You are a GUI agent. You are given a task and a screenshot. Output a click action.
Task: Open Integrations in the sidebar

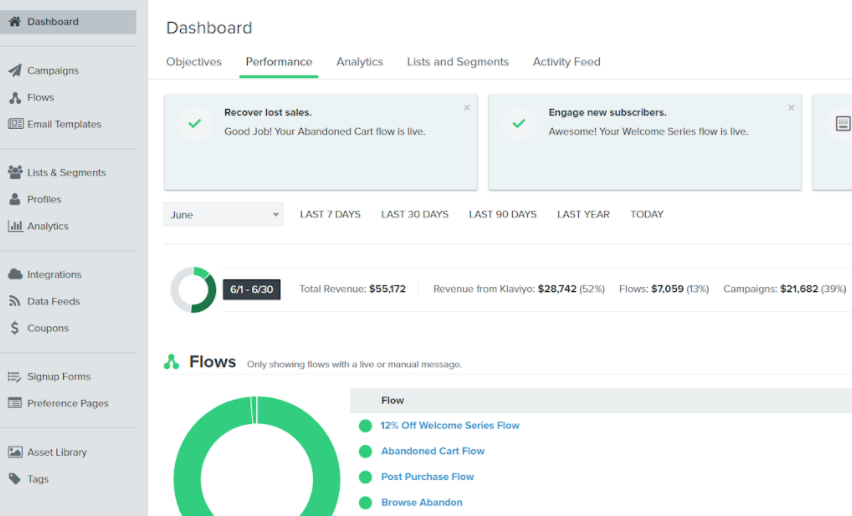[x=54, y=275]
